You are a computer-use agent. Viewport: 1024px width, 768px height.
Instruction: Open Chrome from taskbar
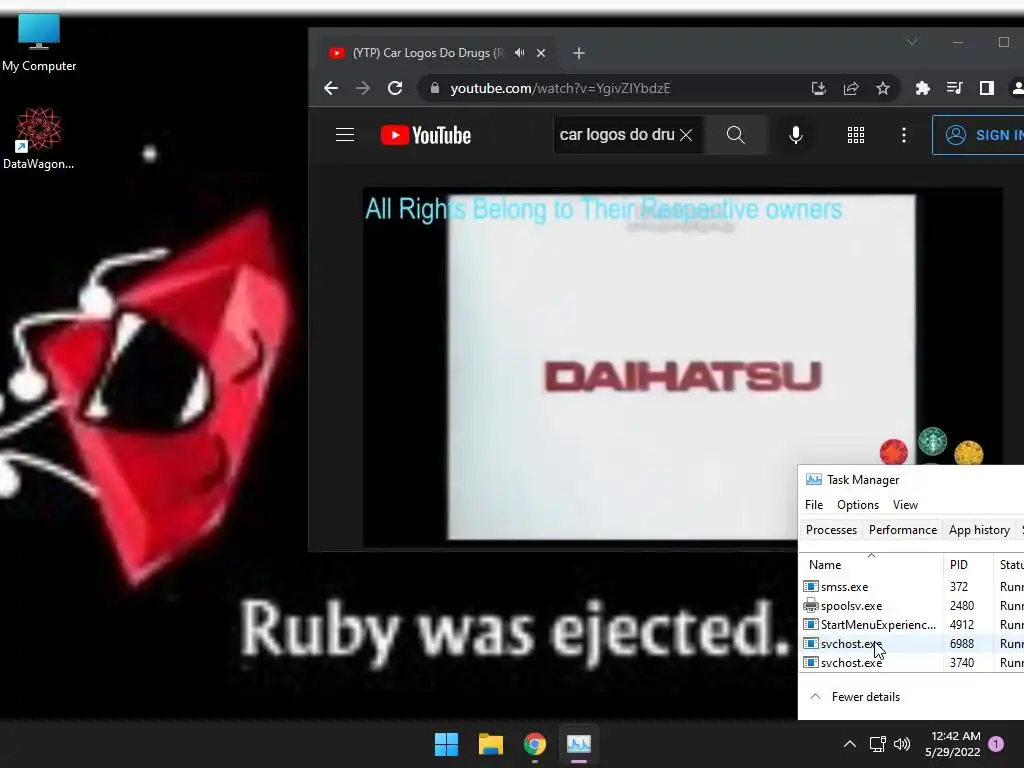pos(535,744)
